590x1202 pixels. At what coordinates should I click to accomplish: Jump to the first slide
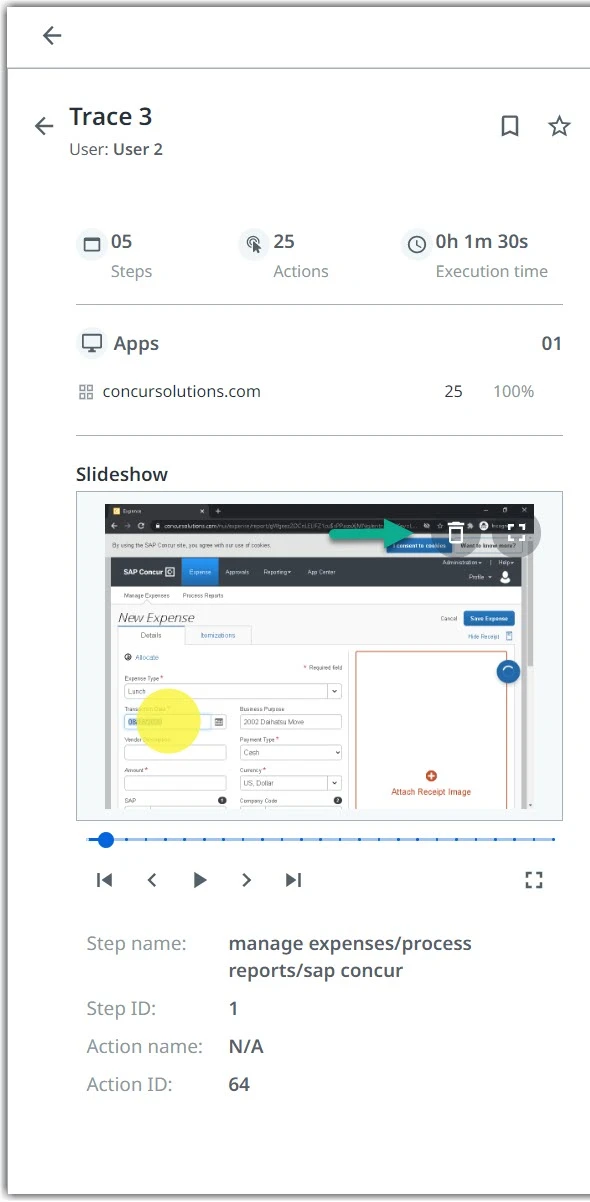point(104,880)
